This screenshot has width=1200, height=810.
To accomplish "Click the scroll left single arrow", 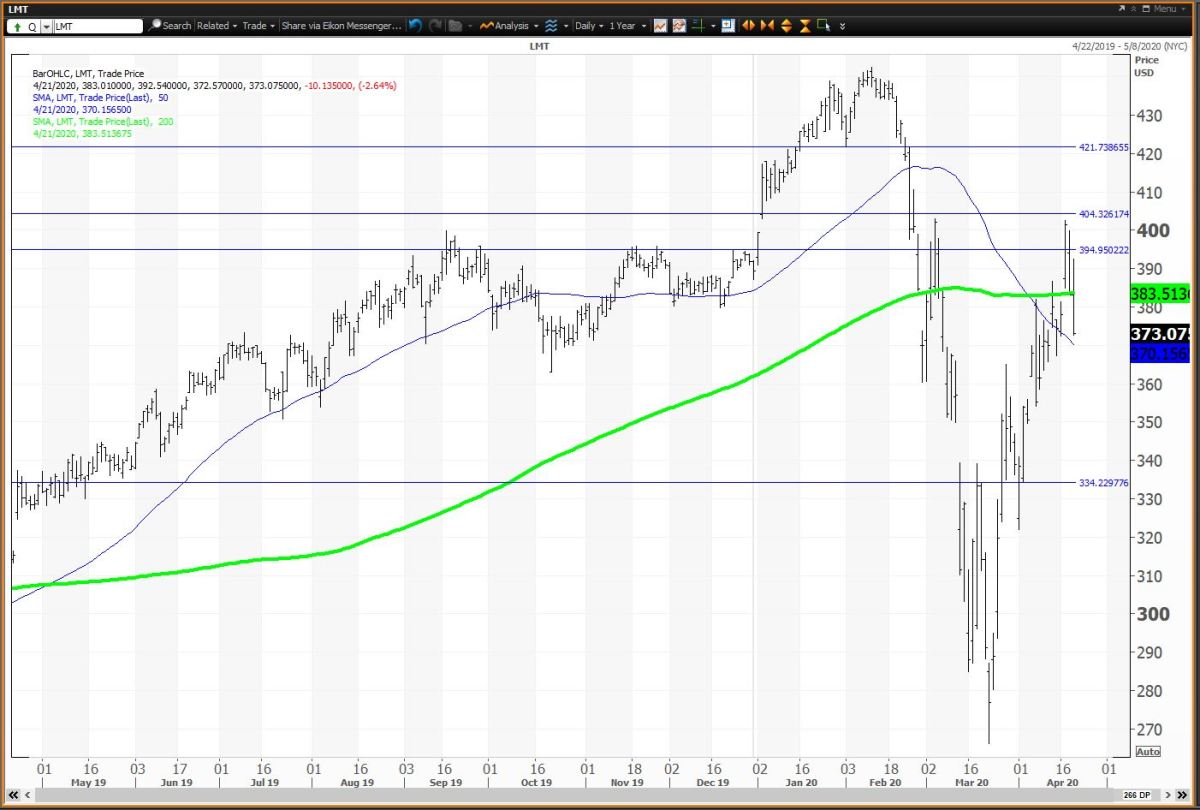I will (x=28, y=795).
